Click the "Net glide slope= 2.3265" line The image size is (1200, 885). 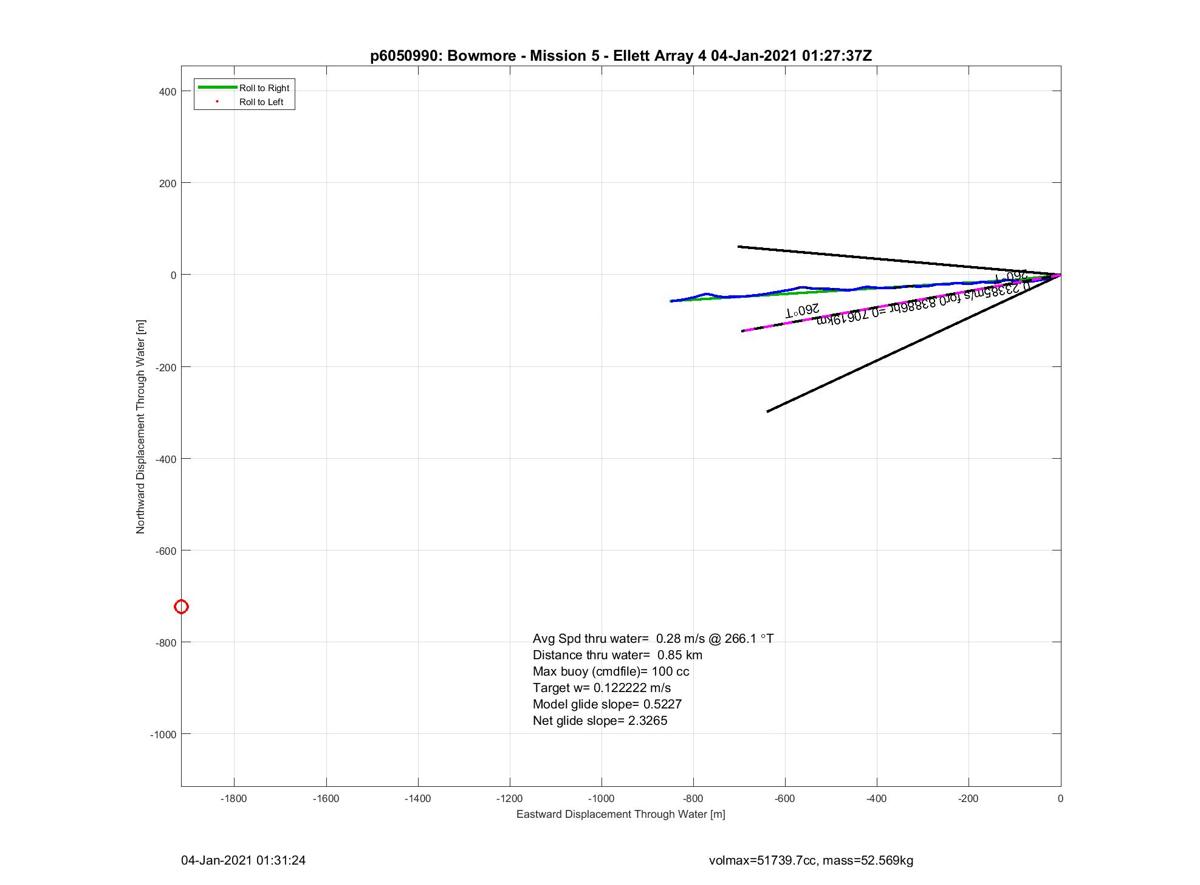pyautogui.click(x=600, y=720)
